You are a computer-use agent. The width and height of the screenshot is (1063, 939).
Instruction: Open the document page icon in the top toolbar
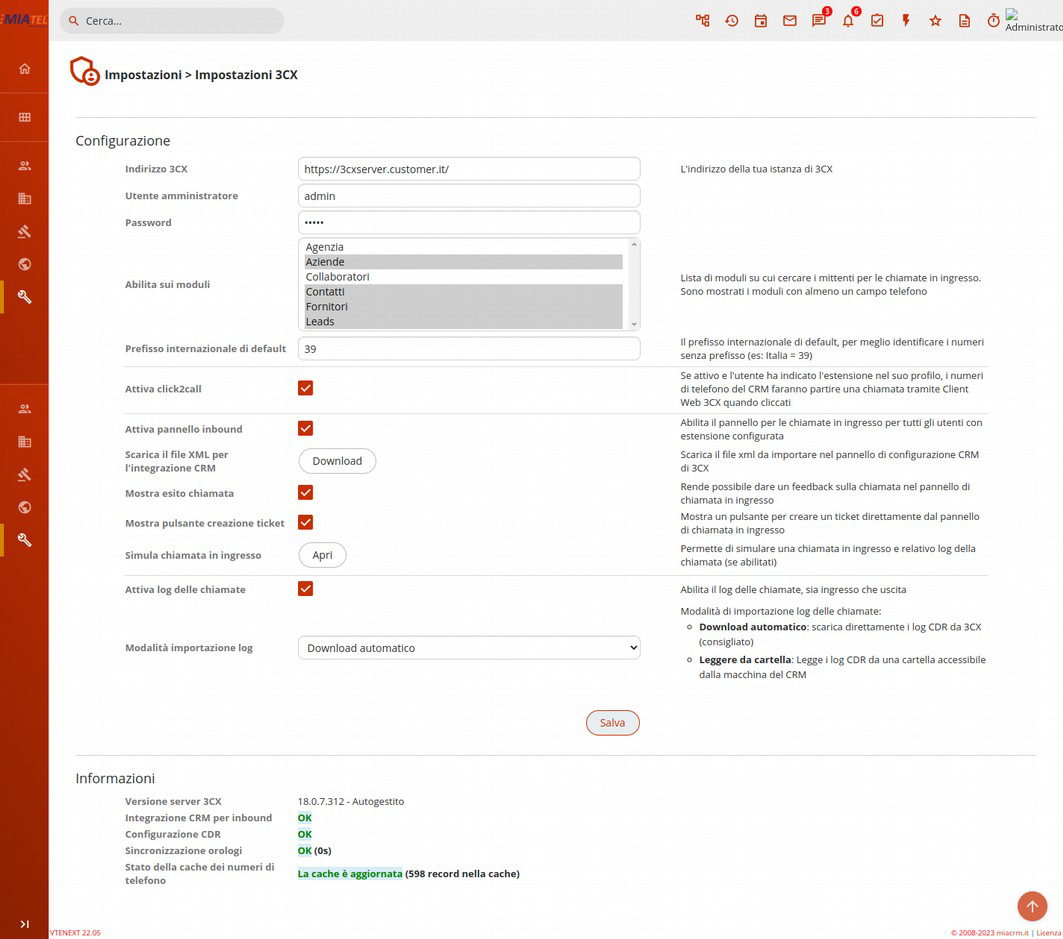(x=964, y=20)
